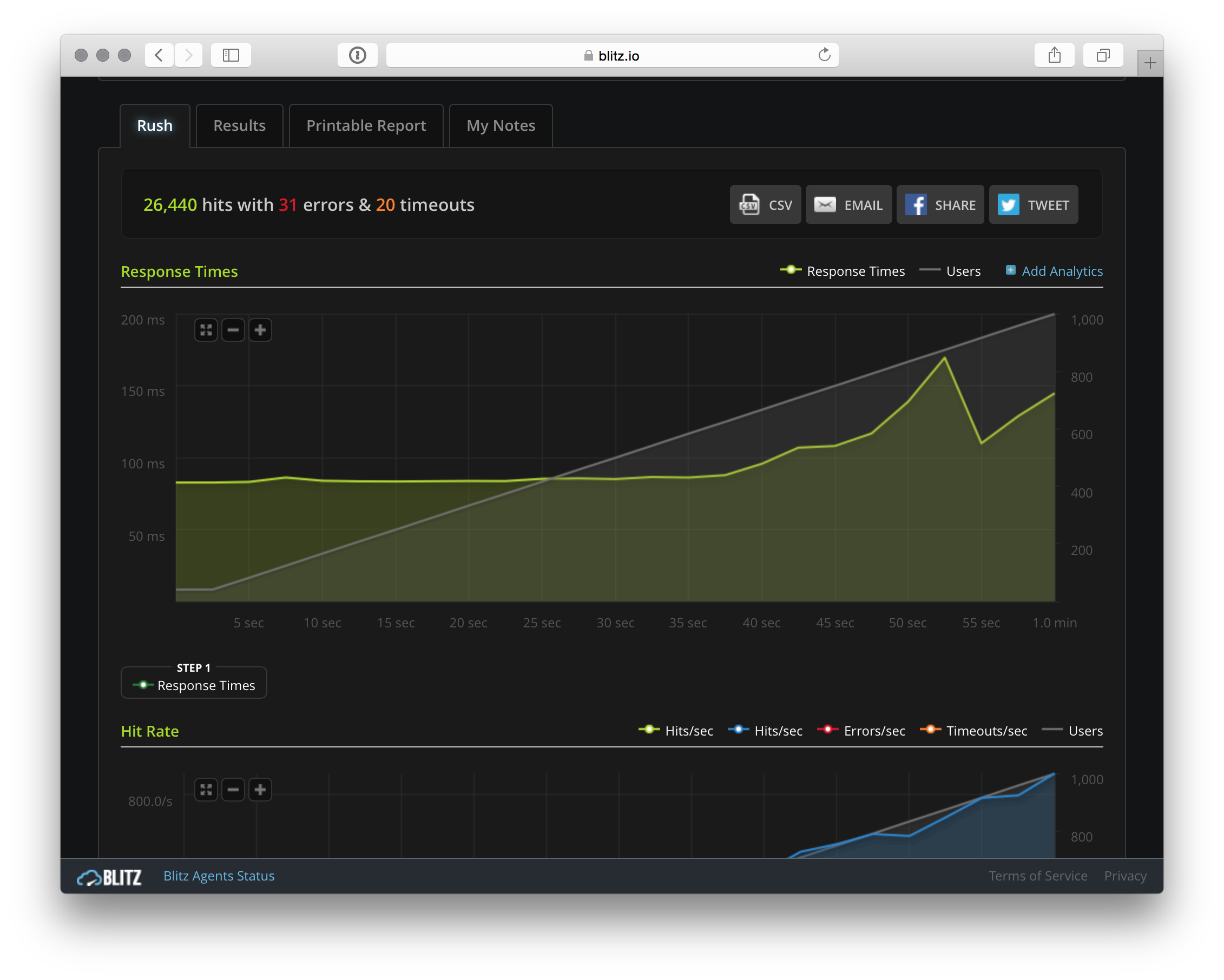Open the Safari share menu
The width and height of the screenshot is (1224, 980).
1054,55
